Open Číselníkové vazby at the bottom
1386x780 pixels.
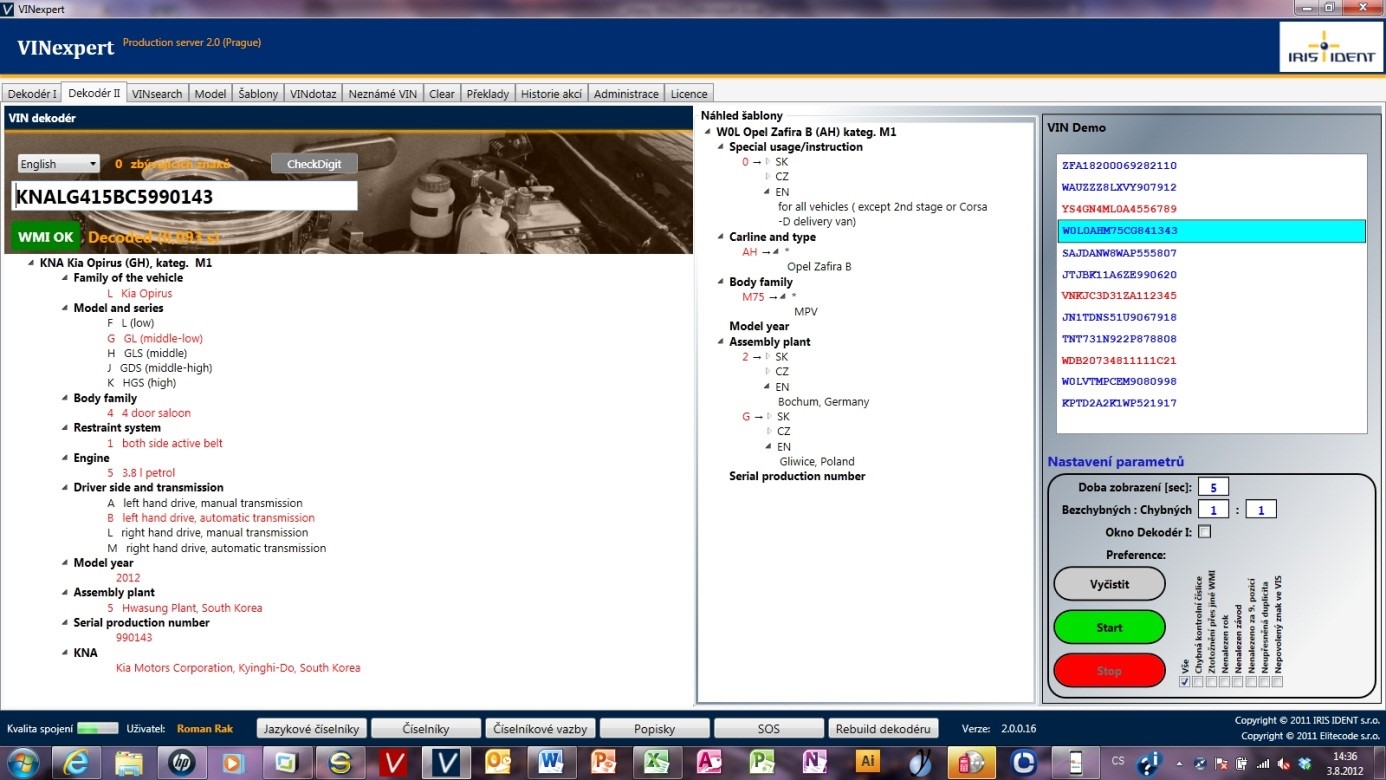540,729
